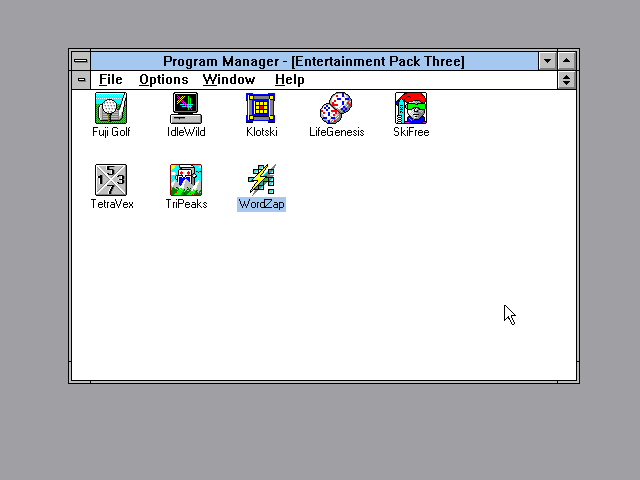Open the group window control menu box
640x480 pixels.
[x=81, y=80]
